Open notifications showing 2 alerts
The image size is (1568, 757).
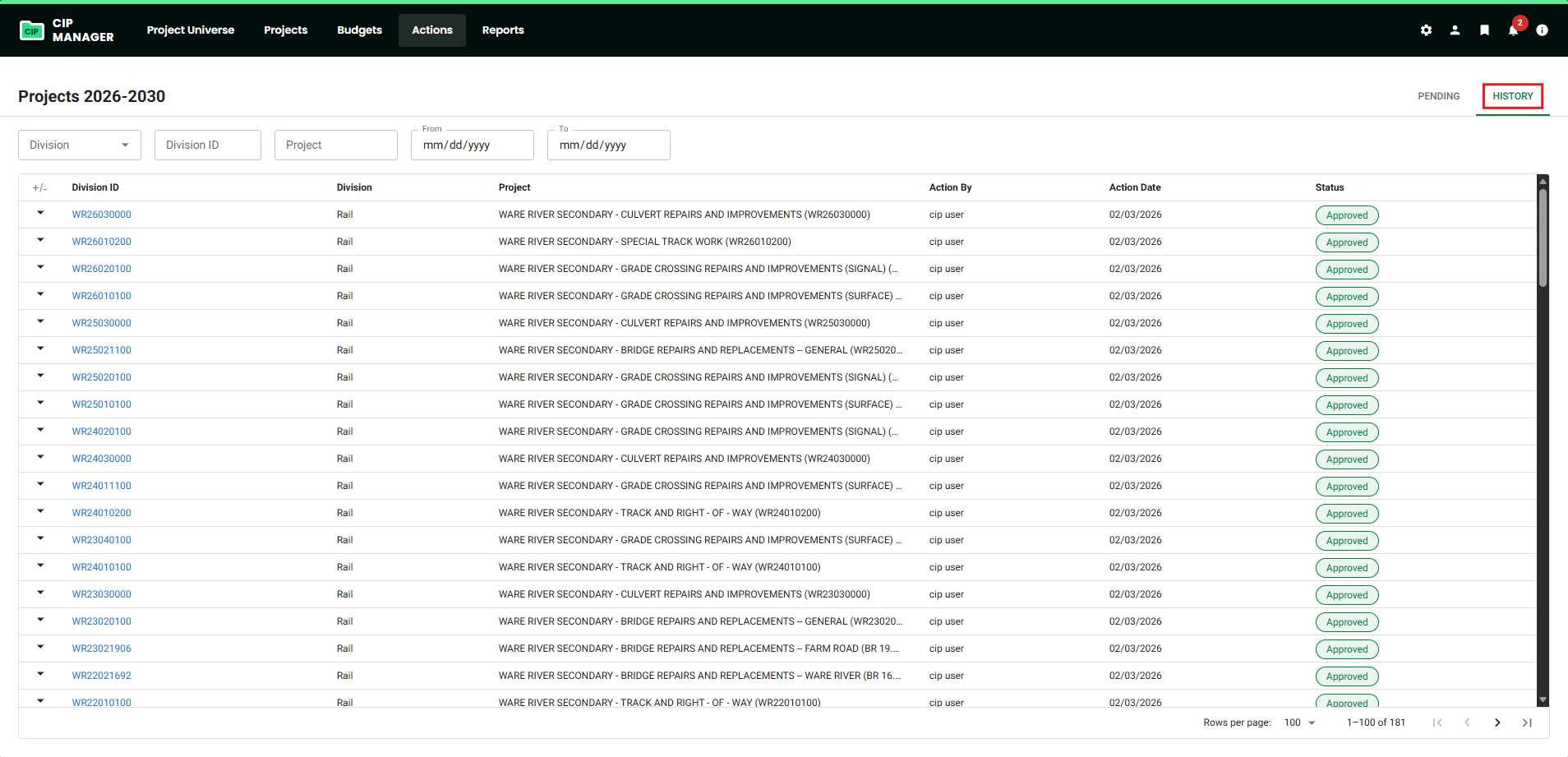[1513, 30]
